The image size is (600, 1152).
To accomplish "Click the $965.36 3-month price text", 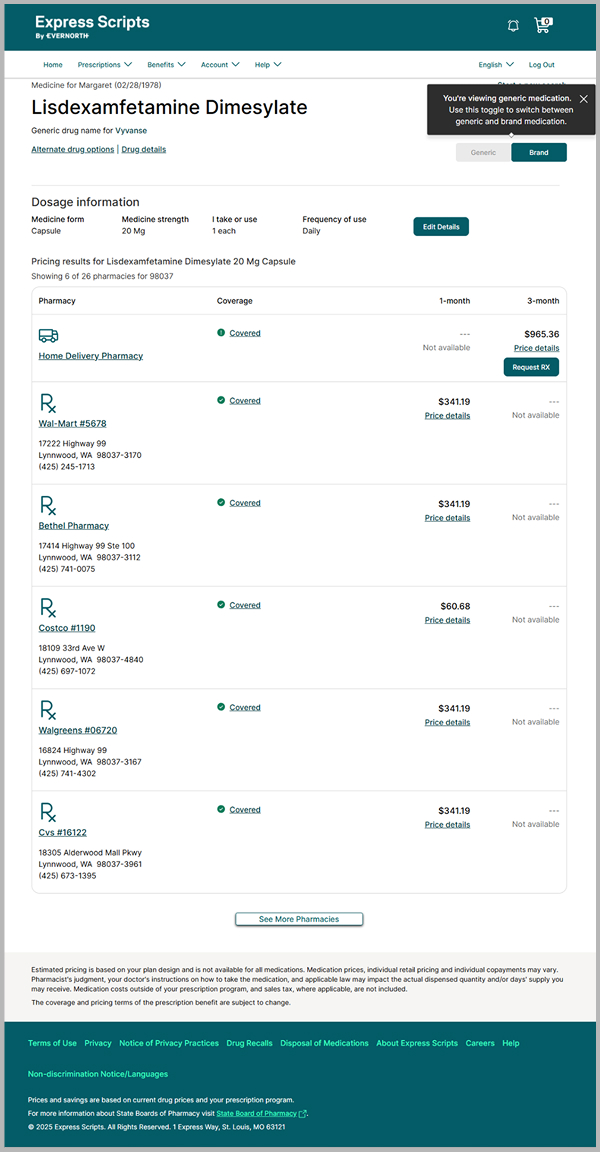I will (x=541, y=334).
